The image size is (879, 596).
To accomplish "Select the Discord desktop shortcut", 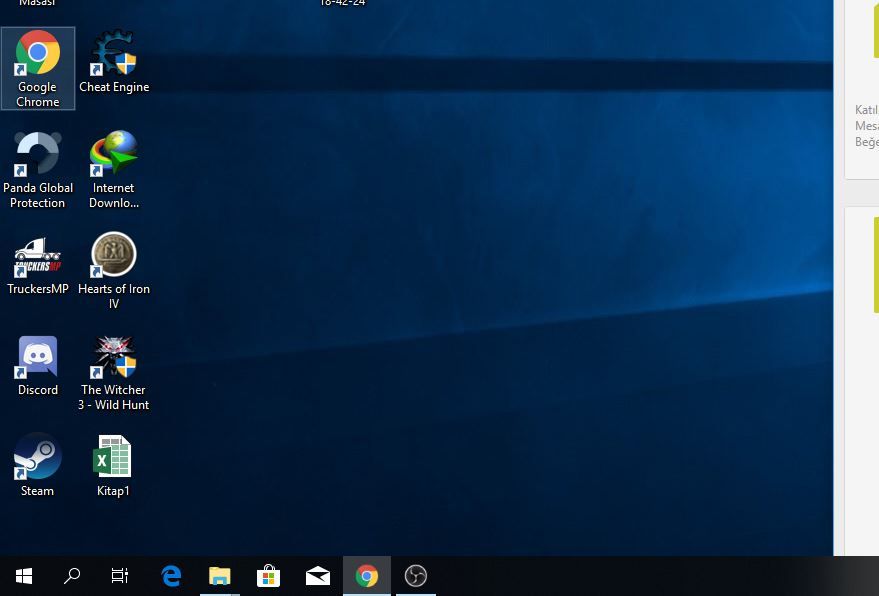I will 38,366.
